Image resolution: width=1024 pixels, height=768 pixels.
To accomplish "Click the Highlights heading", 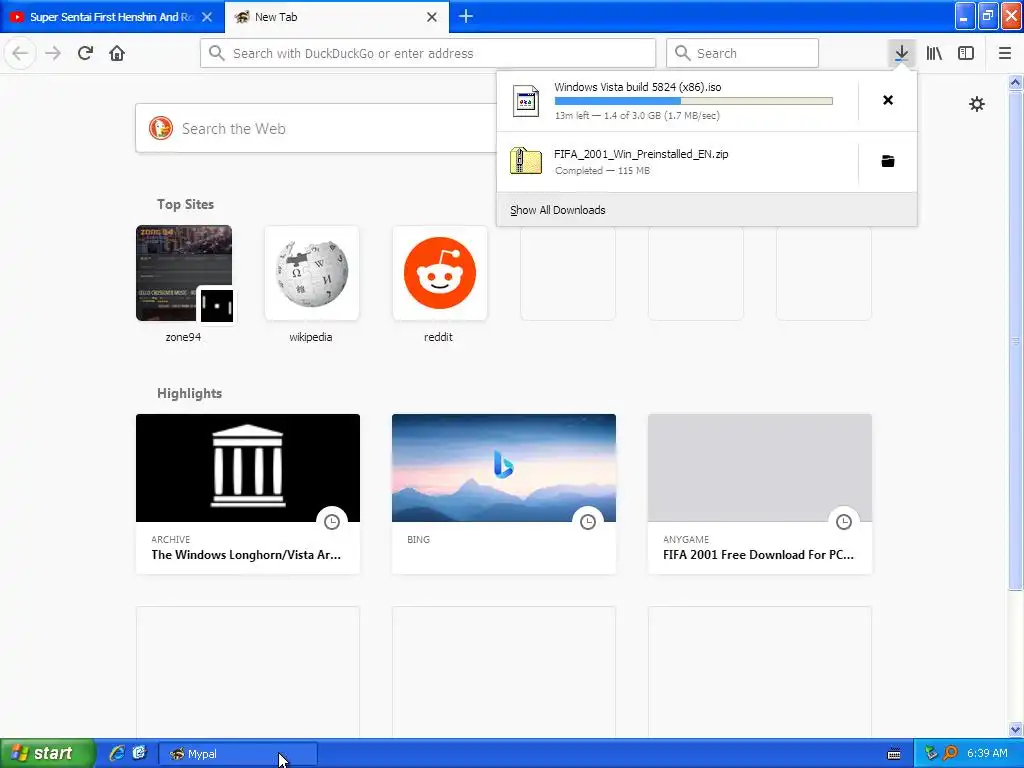I will point(189,393).
